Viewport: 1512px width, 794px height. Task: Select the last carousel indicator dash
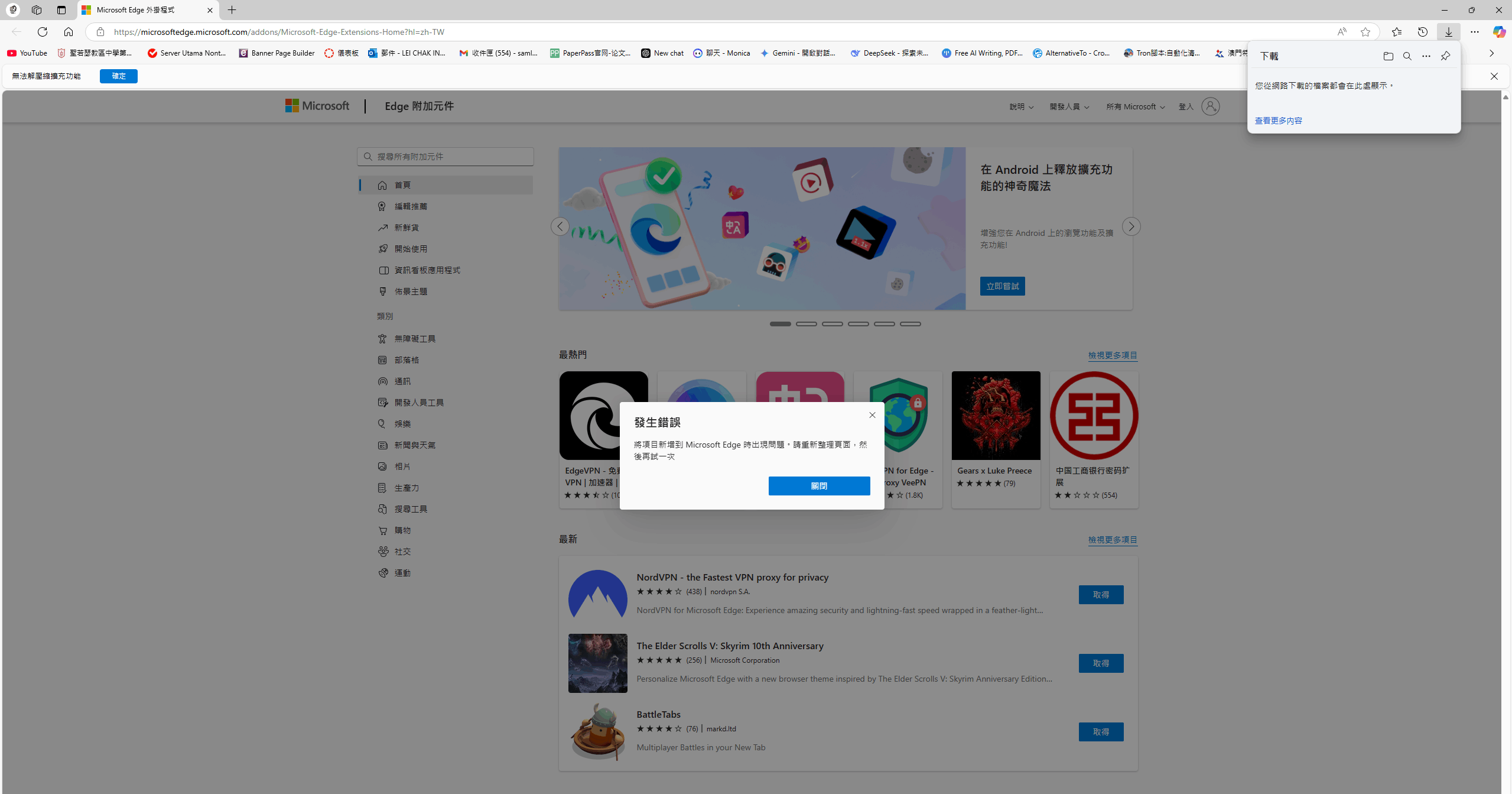point(910,324)
